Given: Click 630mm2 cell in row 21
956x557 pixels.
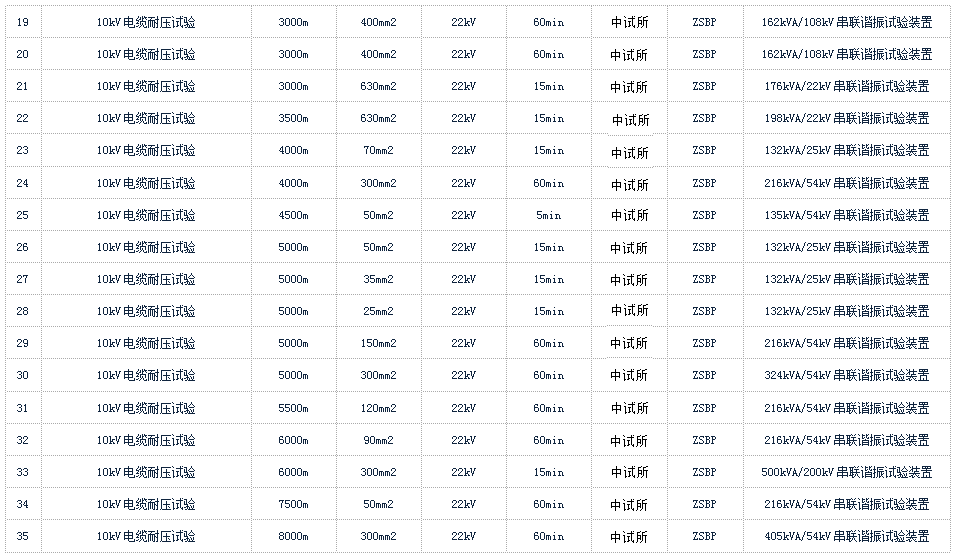Looking at the screenshot, I should point(378,87).
